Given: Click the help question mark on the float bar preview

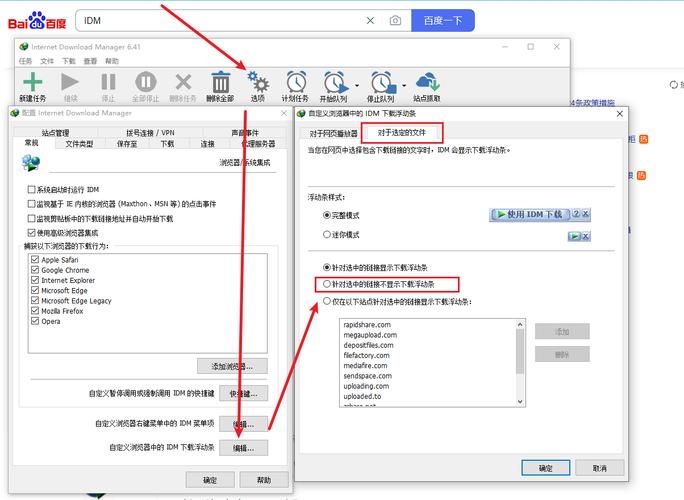Looking at the screenshot, I should click(x=576, y=214).
